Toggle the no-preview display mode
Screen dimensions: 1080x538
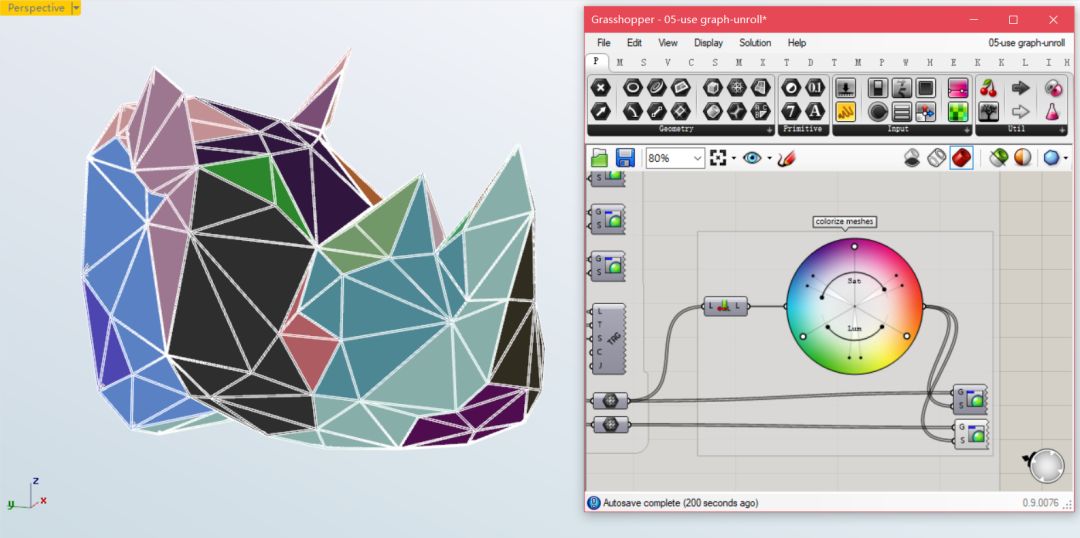pos(912,158)
